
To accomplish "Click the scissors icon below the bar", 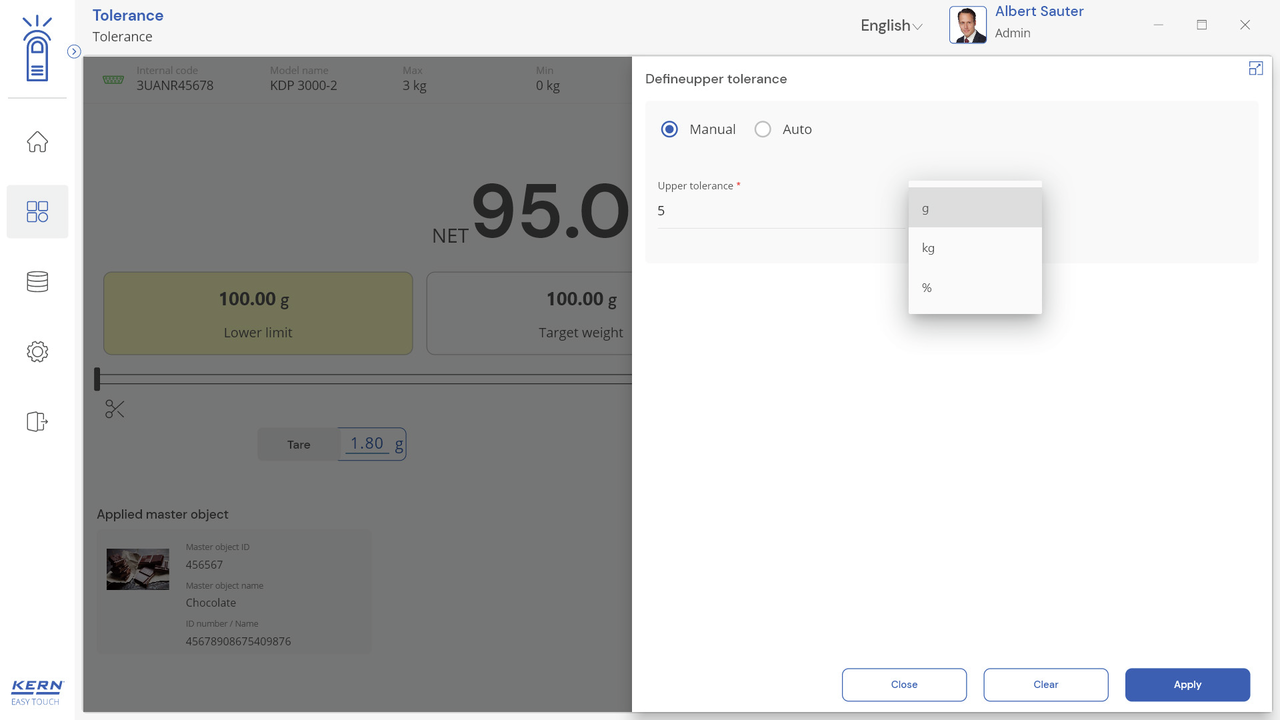I will tap(115, 409).
